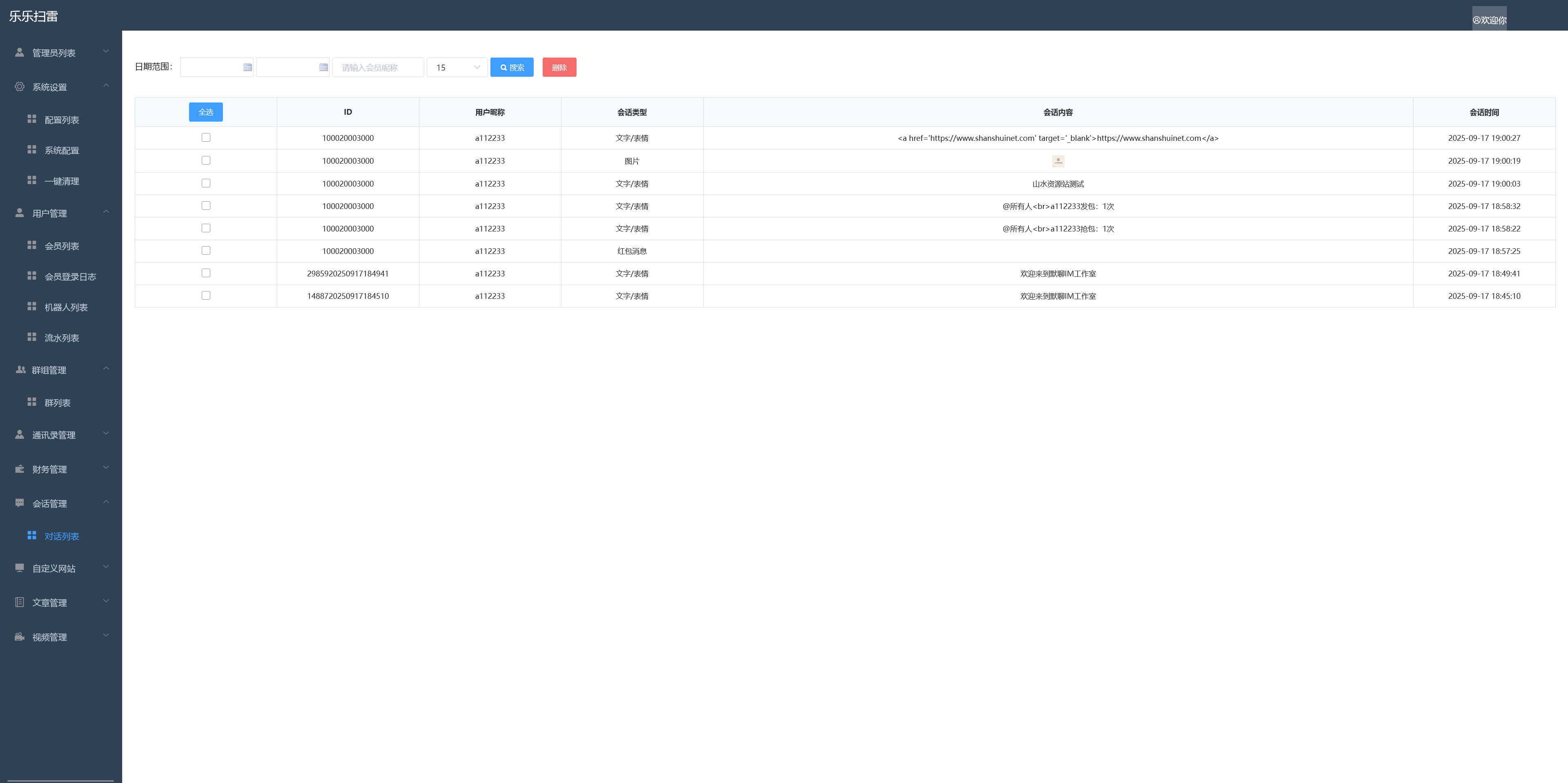
Task: Click the blue 搜索 button
Action: coord(512,67)
